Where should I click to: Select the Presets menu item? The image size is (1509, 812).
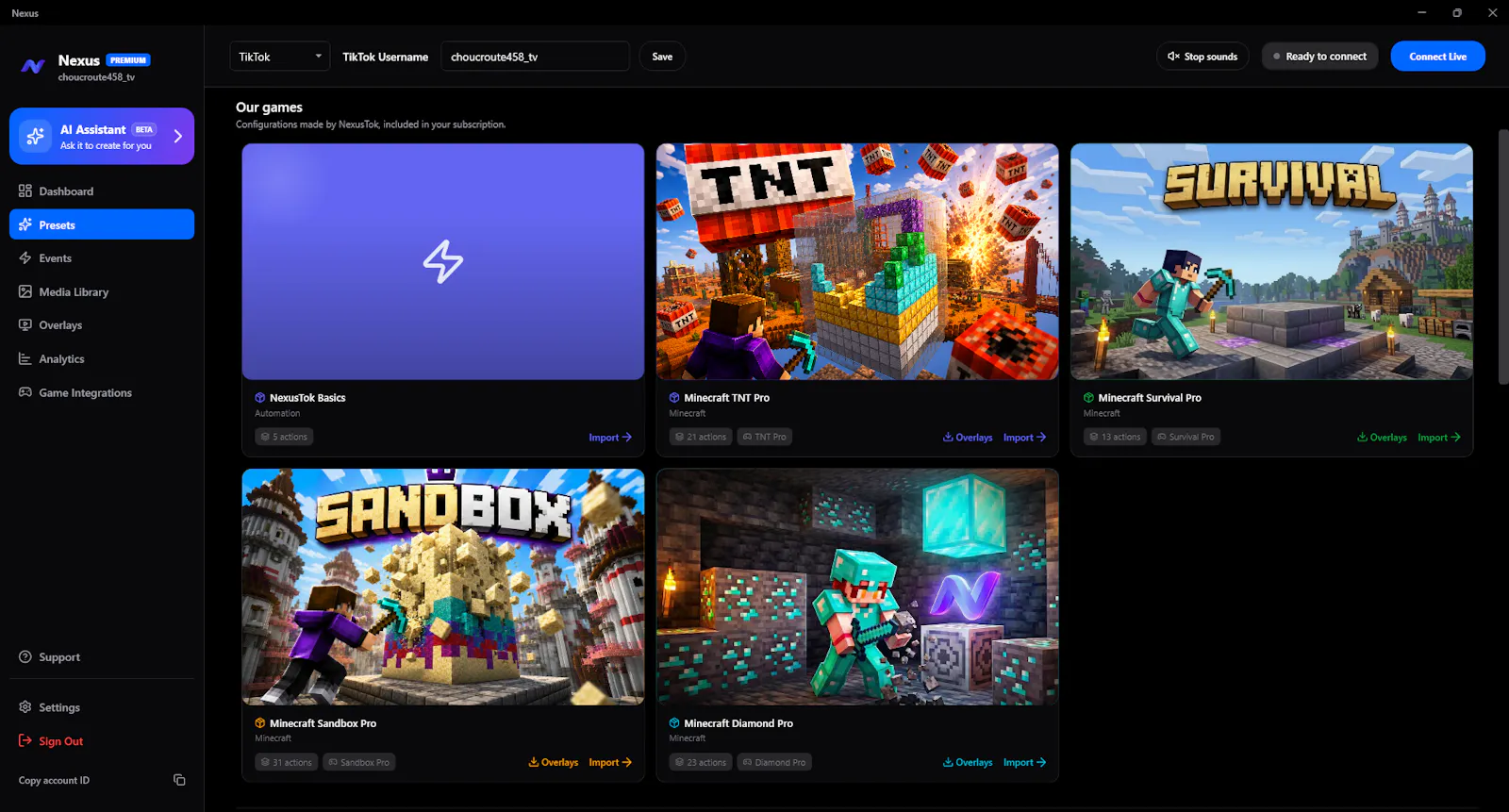coord(102,224)
